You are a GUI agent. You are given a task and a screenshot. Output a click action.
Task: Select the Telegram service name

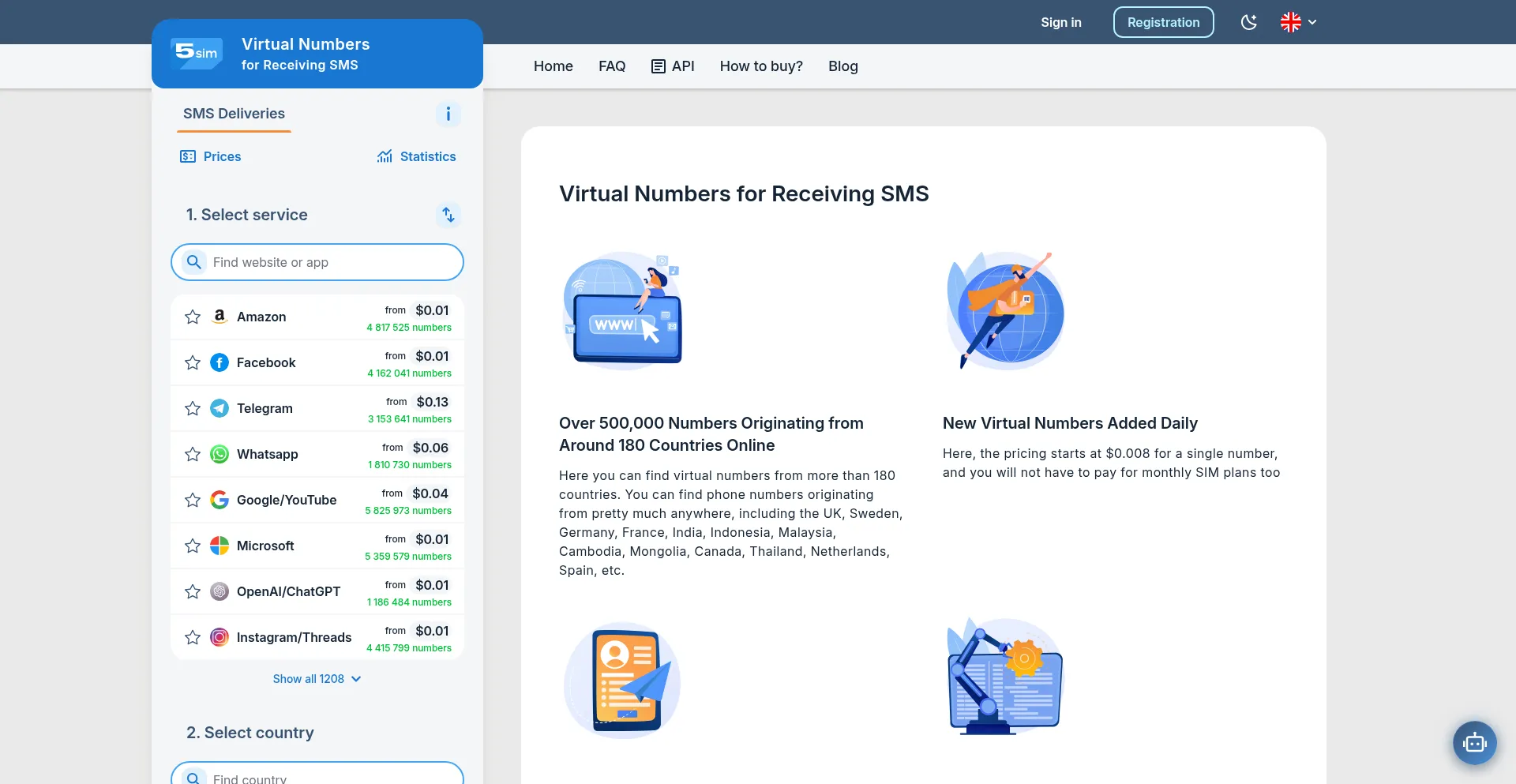265,408
